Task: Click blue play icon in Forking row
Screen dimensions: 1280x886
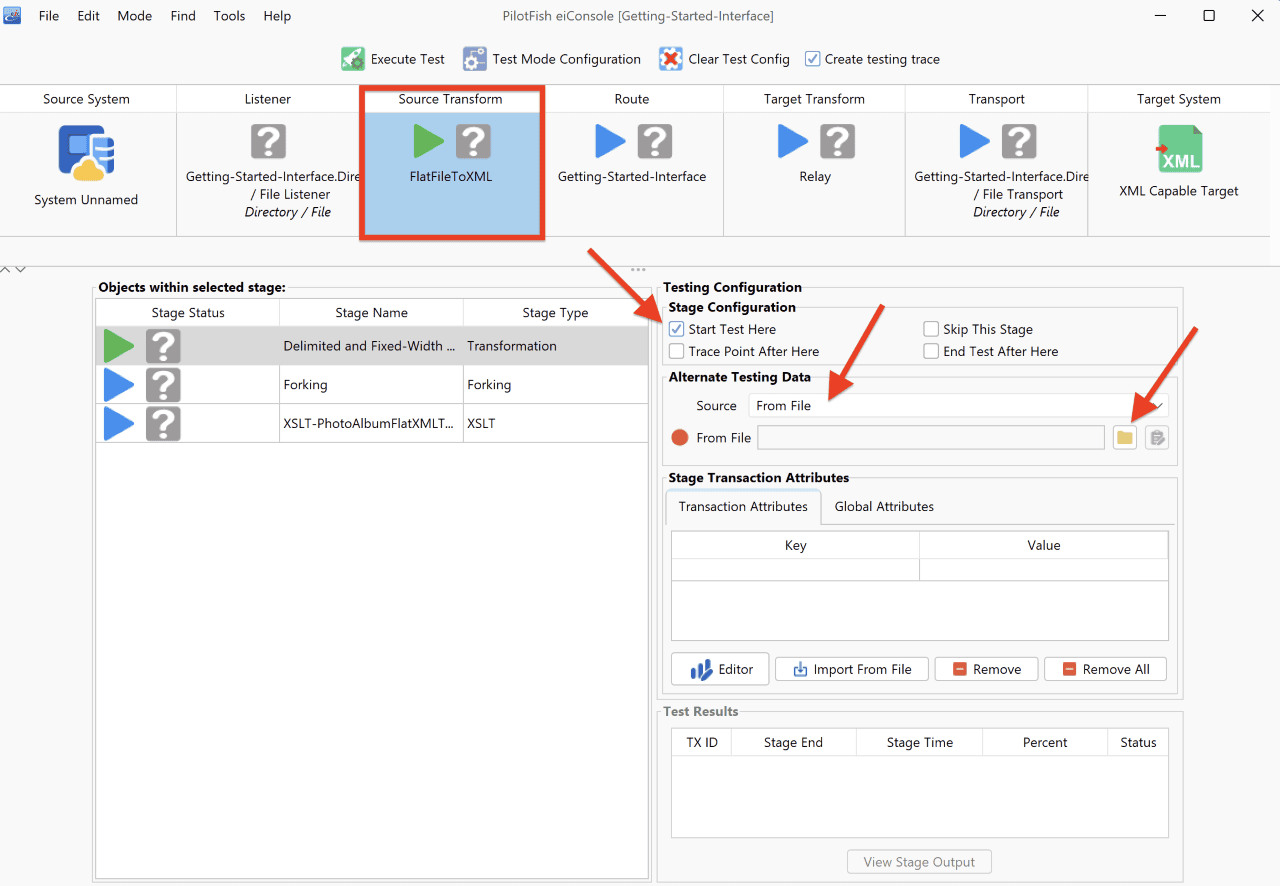Action: [x=119, y=385]
